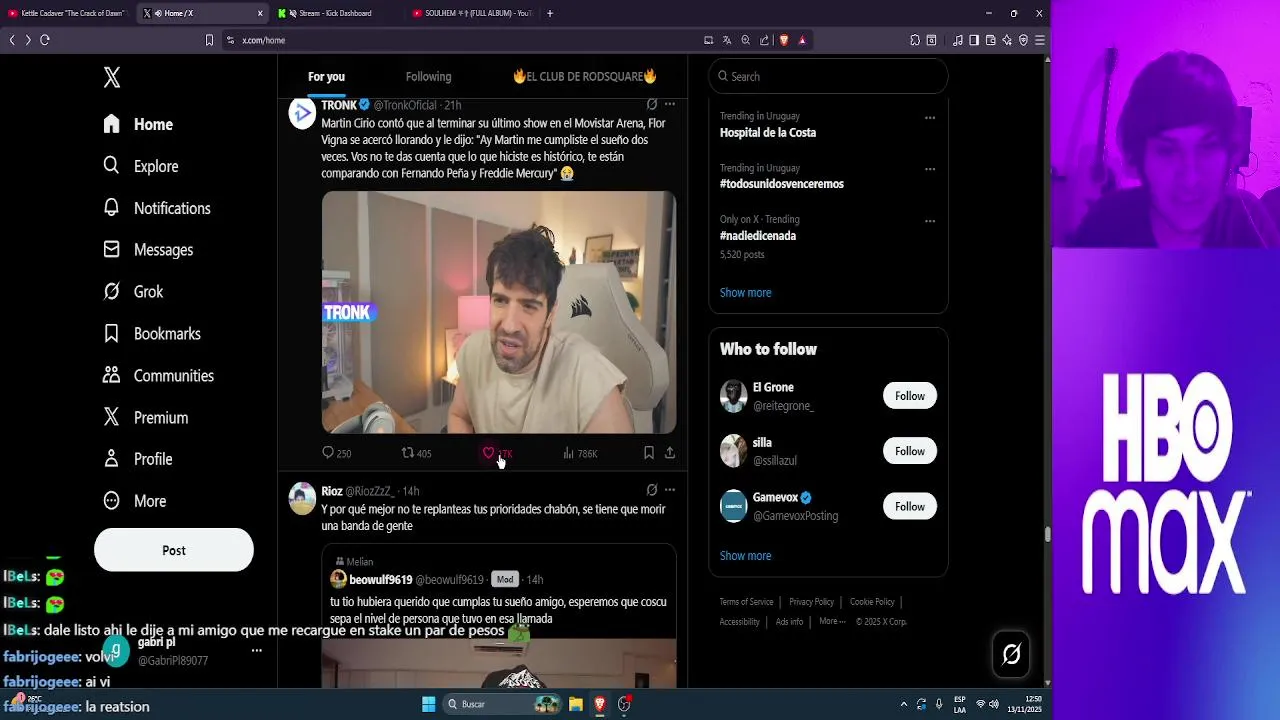Open more options for Hospital de la Costa trend
This screenshot has height=720, width=1280.
930,118
